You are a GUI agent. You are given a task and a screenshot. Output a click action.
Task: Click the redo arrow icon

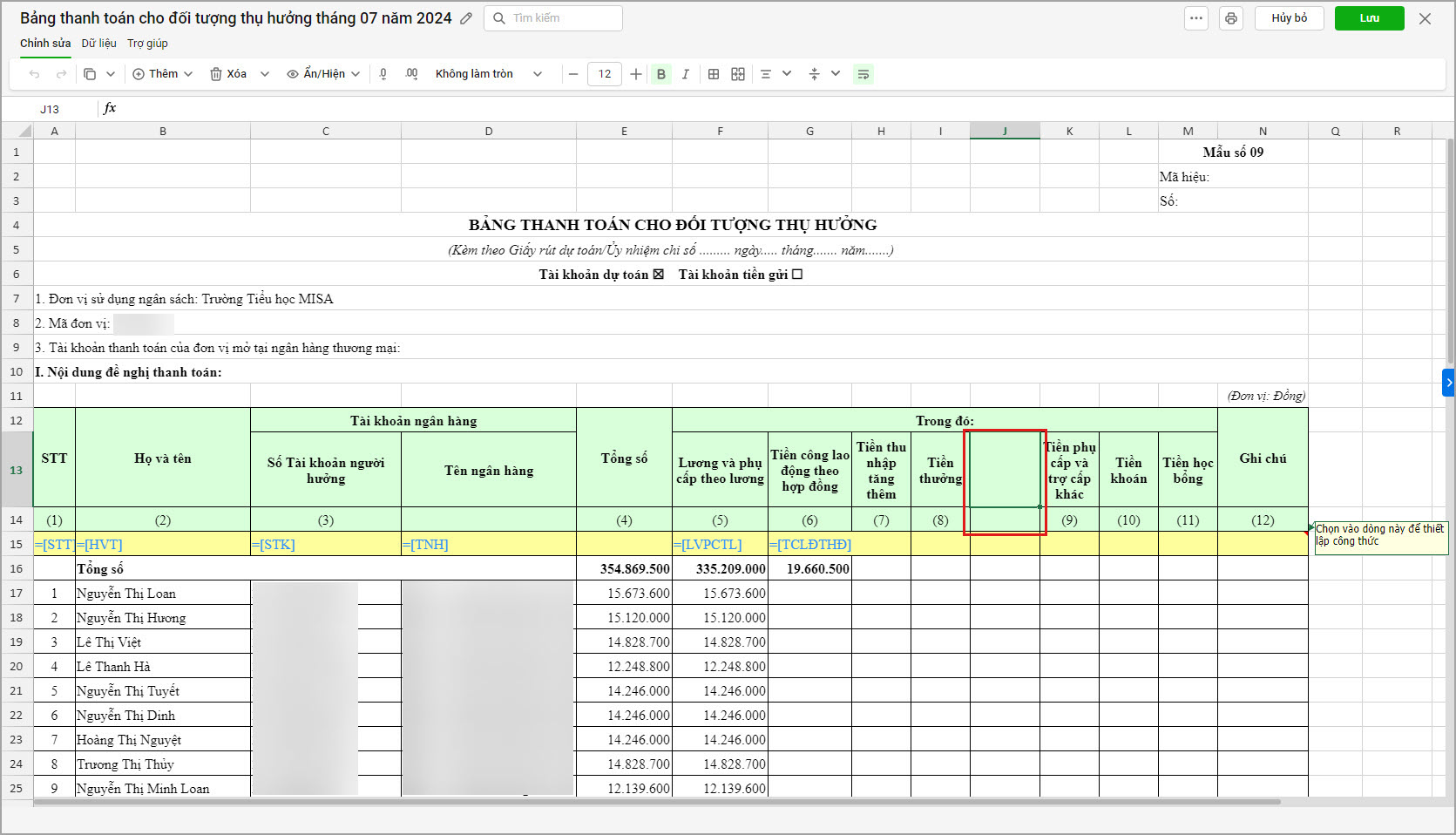click(x=61, y=74)
